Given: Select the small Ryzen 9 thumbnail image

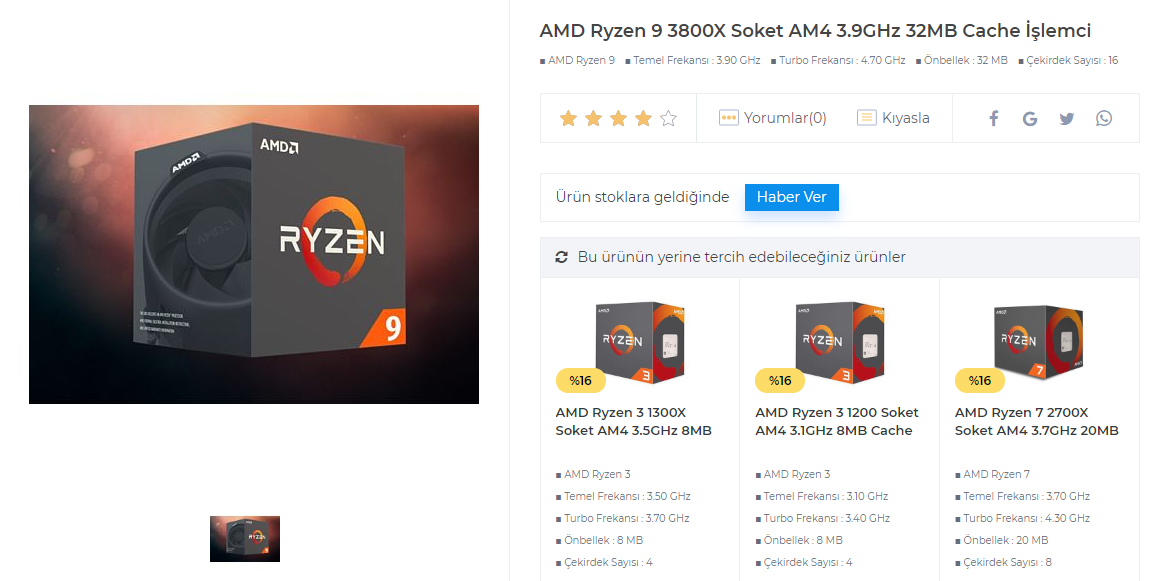Looking at the screenshot, I should [245, 539].
